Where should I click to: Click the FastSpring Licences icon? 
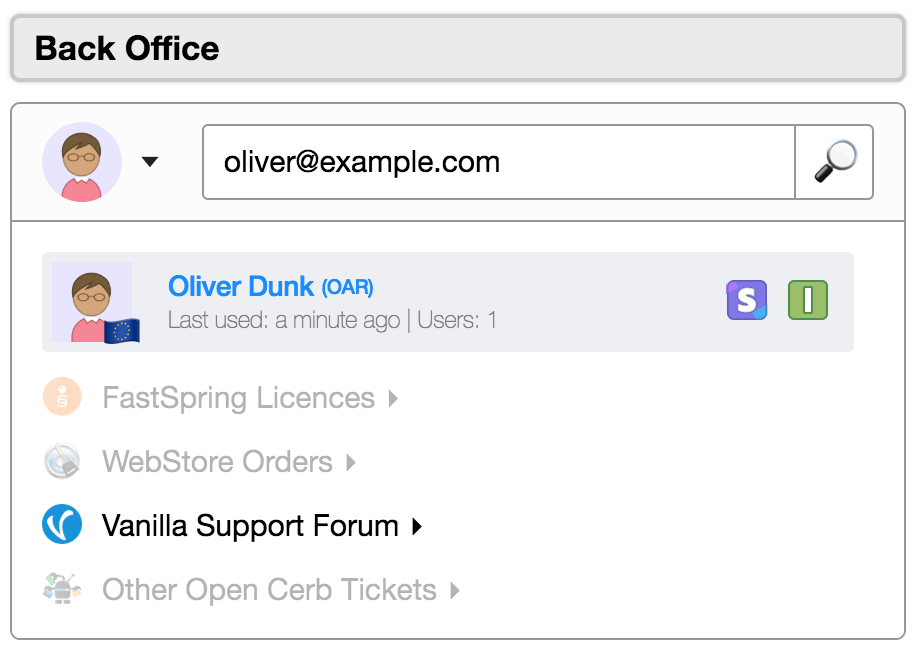coord(62,397)
